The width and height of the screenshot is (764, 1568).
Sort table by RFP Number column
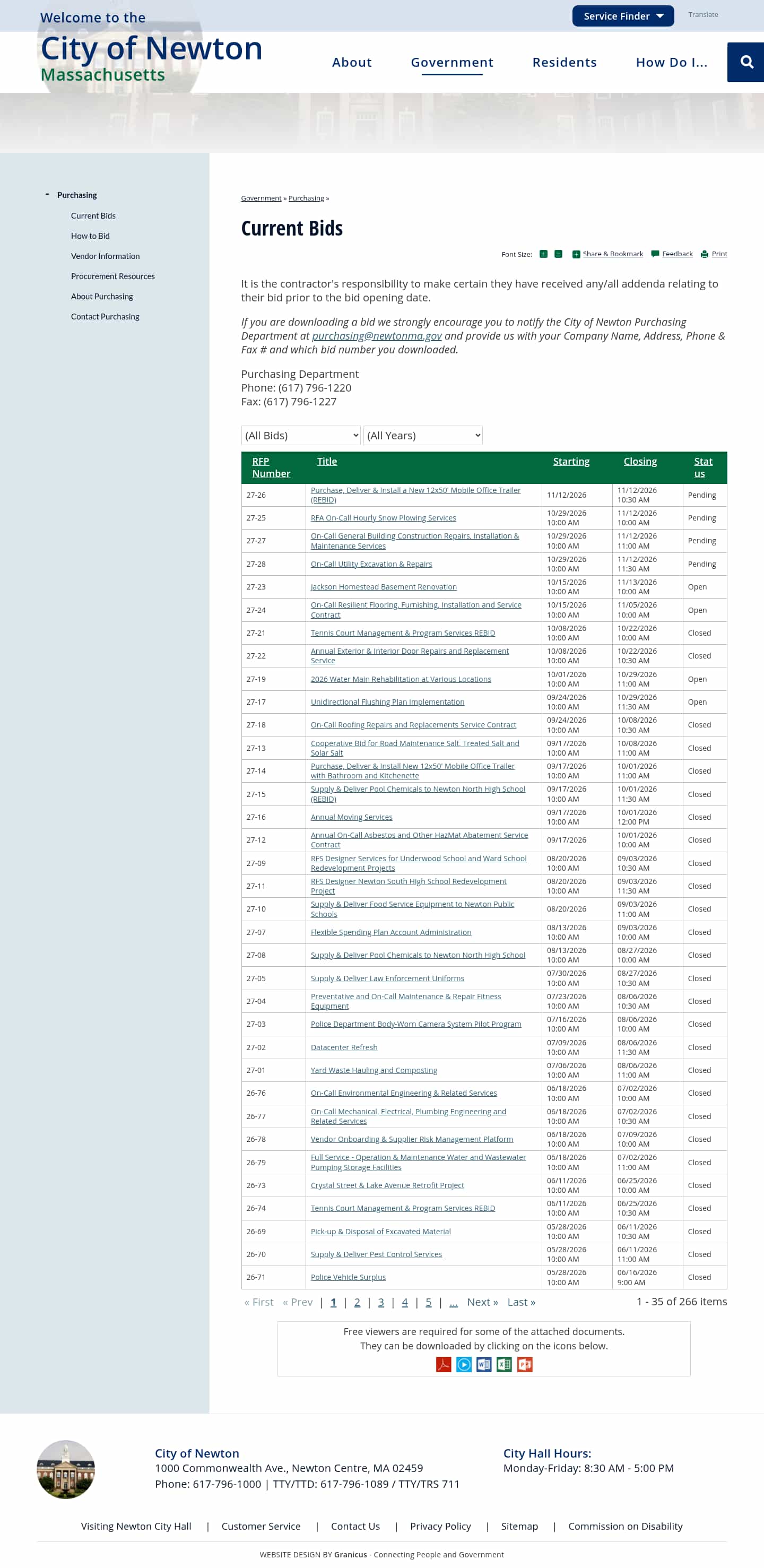(x=271, y=467)
